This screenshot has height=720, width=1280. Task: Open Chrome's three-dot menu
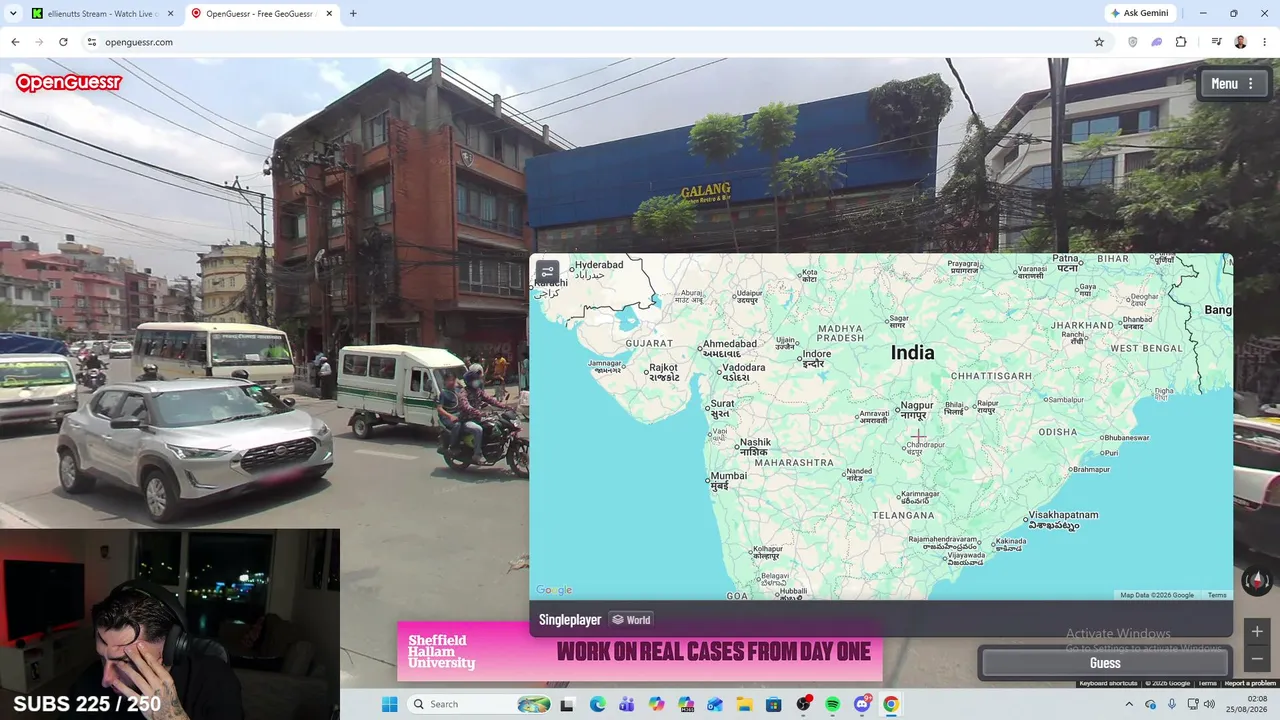point(1264,42)
